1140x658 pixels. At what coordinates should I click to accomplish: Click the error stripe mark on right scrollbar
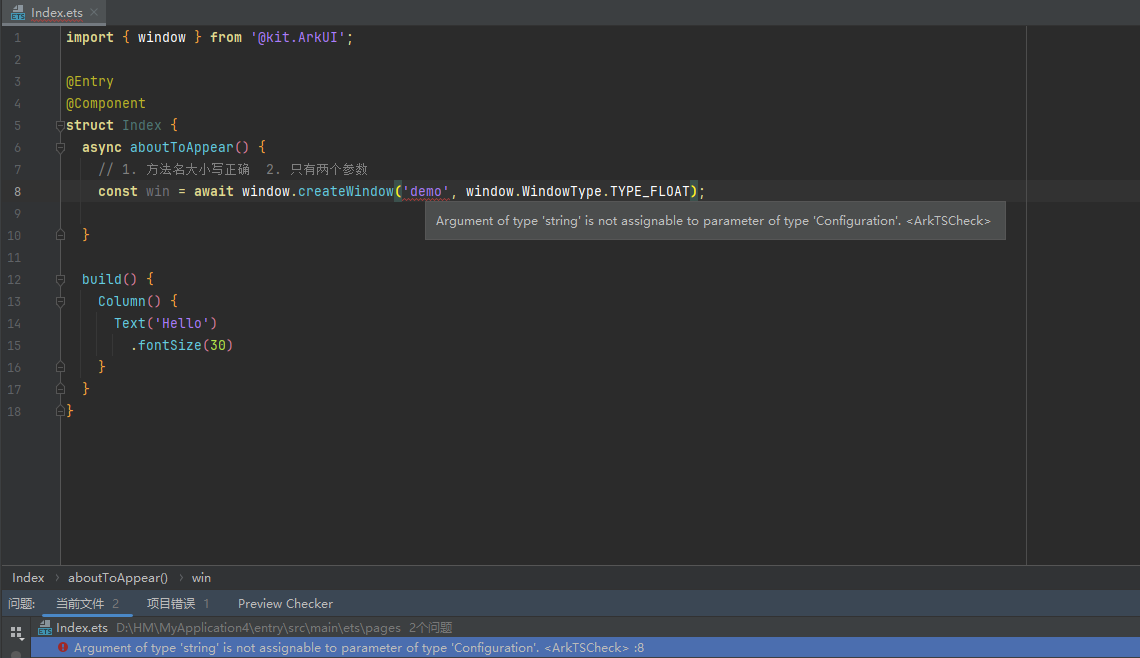[x=1133, y=191]
